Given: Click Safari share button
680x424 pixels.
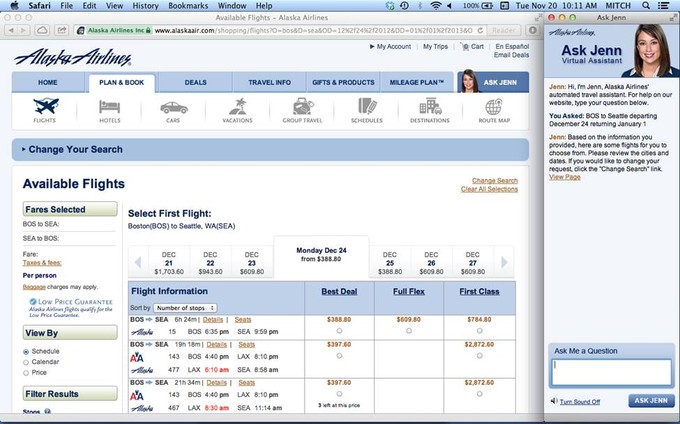Looking at the screenshot, I should [x=62, y=30].
